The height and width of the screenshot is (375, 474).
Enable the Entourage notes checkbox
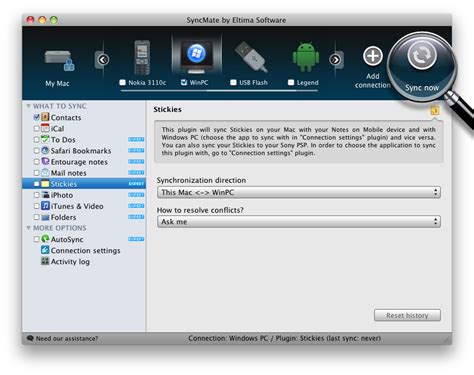[x=37, y=162]
